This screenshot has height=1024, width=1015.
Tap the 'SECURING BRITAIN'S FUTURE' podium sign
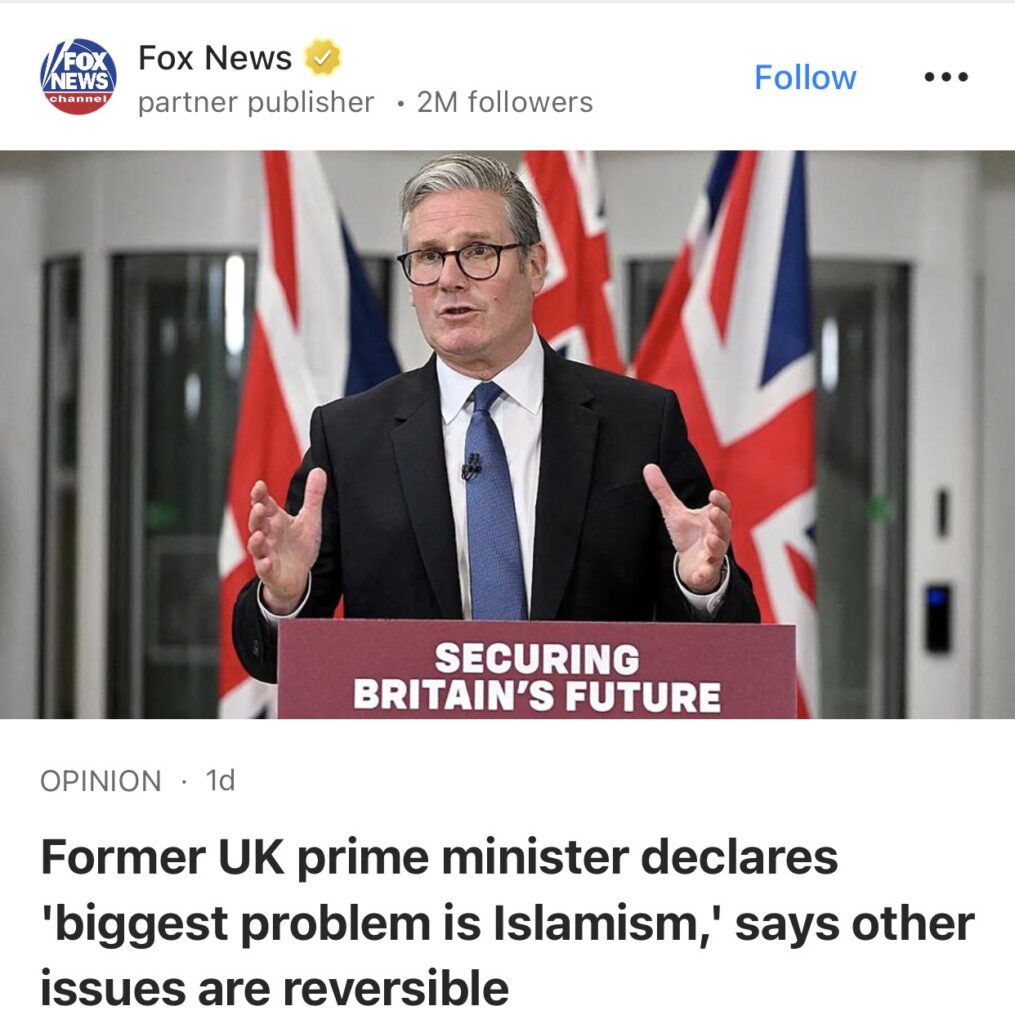(536, 670)
